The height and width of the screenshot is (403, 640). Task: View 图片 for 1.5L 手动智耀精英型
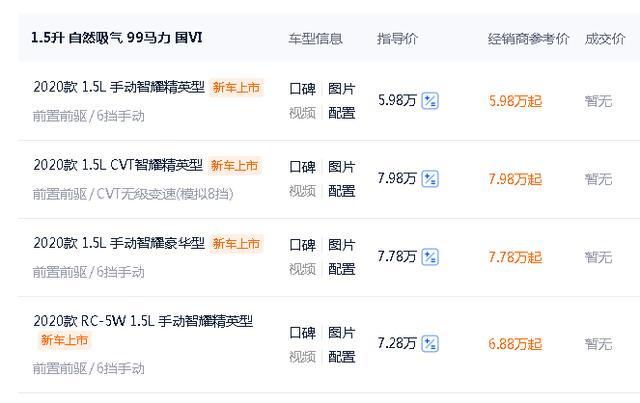[x=342, y=89]
